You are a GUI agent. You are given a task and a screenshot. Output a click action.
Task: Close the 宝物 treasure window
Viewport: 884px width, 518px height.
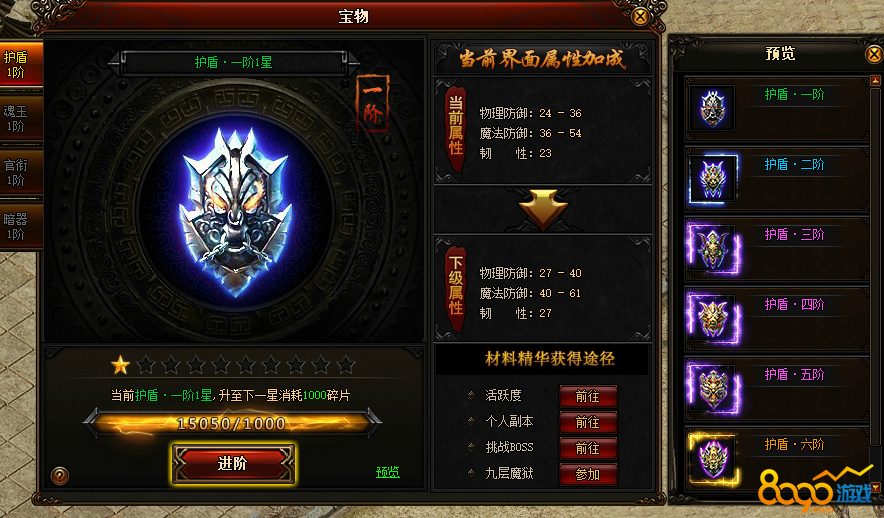[x=640, y=17]
